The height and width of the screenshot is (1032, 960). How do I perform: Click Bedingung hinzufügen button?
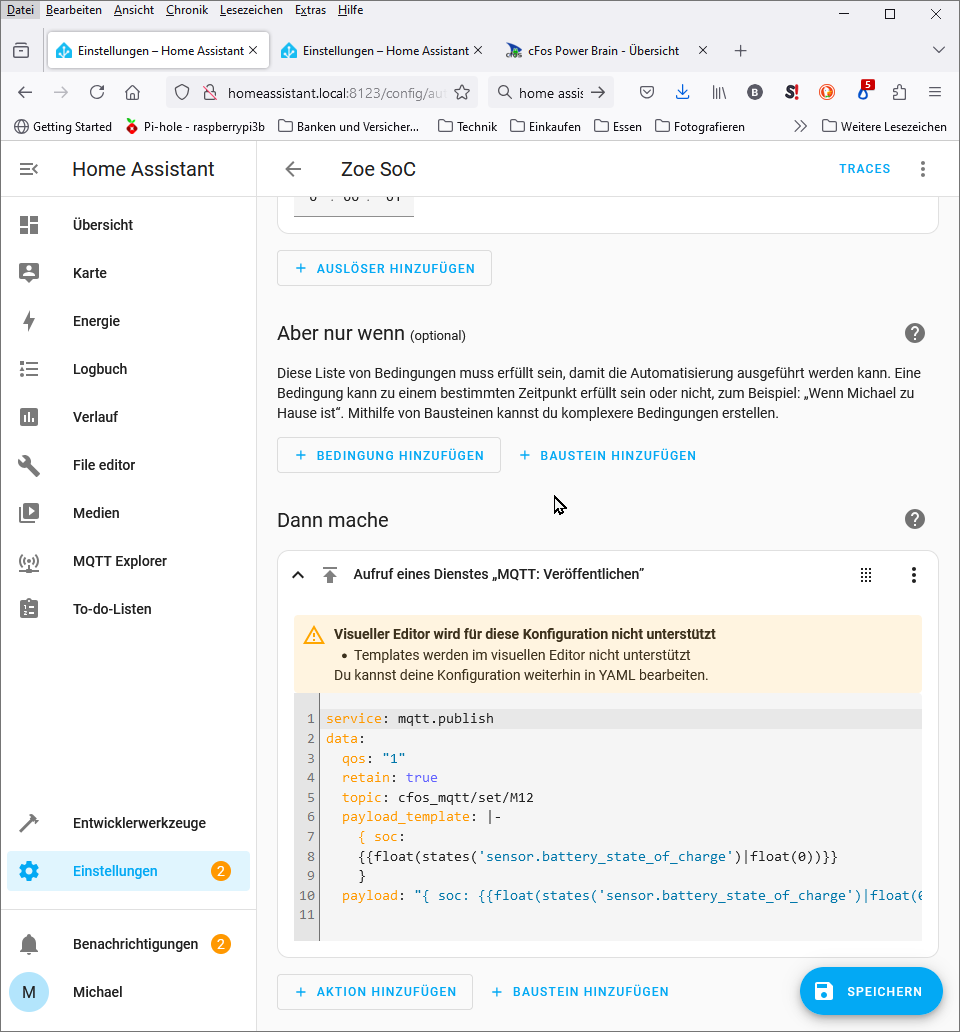click(389, 455)
